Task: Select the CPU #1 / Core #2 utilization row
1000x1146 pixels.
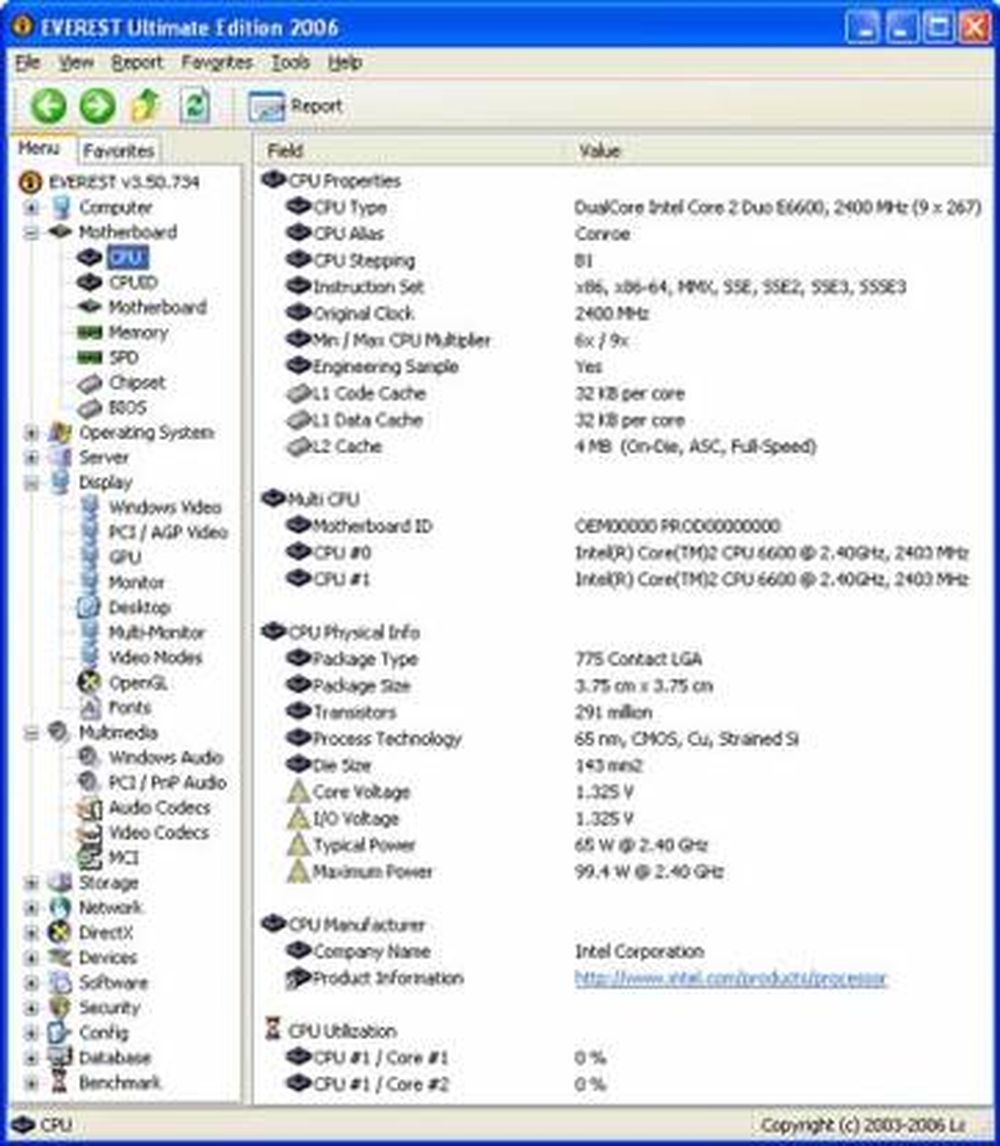Action: pyautogui.click(x=446, y=1085)
